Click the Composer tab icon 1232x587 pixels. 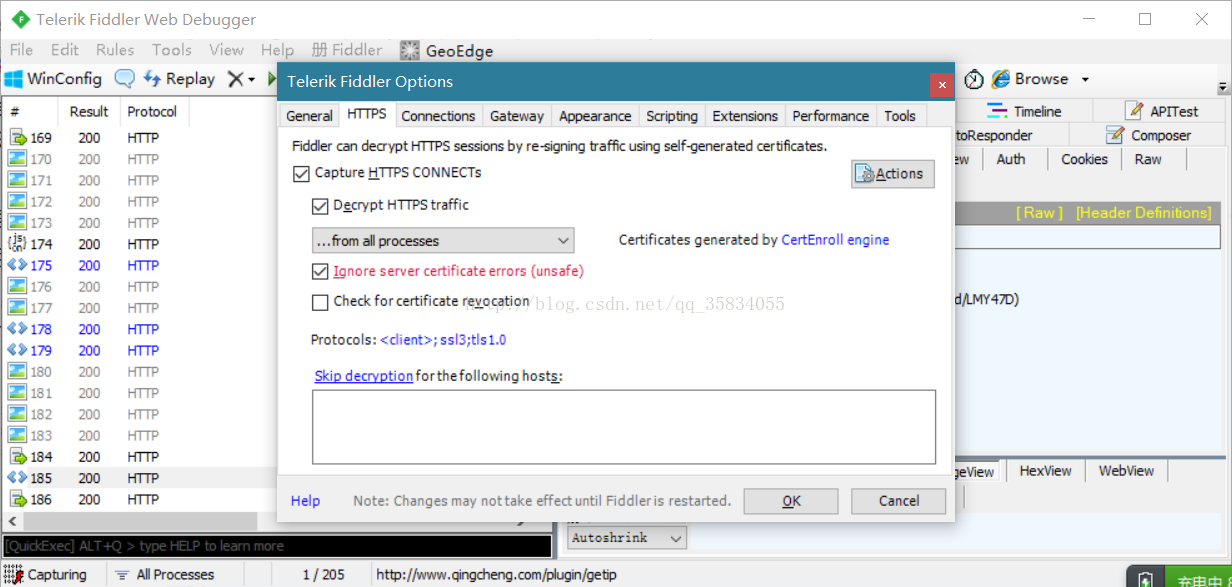[x=1115, y=135]
